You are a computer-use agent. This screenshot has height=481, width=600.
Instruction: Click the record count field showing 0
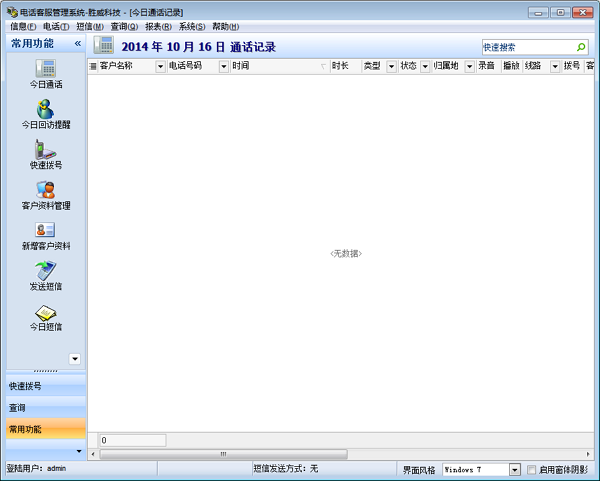(133, 440)
